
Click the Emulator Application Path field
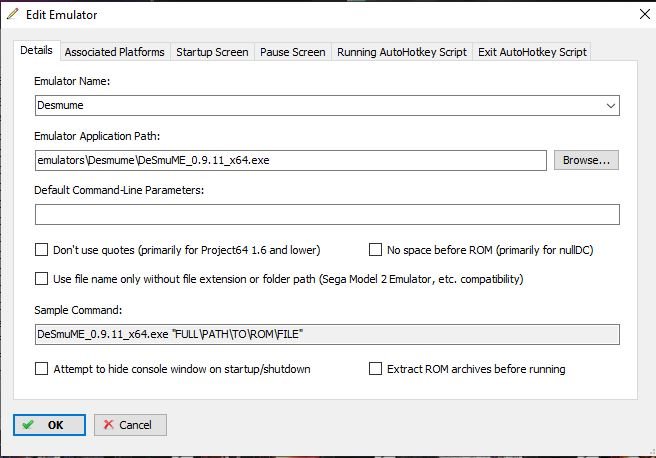[x=291, y=161]
